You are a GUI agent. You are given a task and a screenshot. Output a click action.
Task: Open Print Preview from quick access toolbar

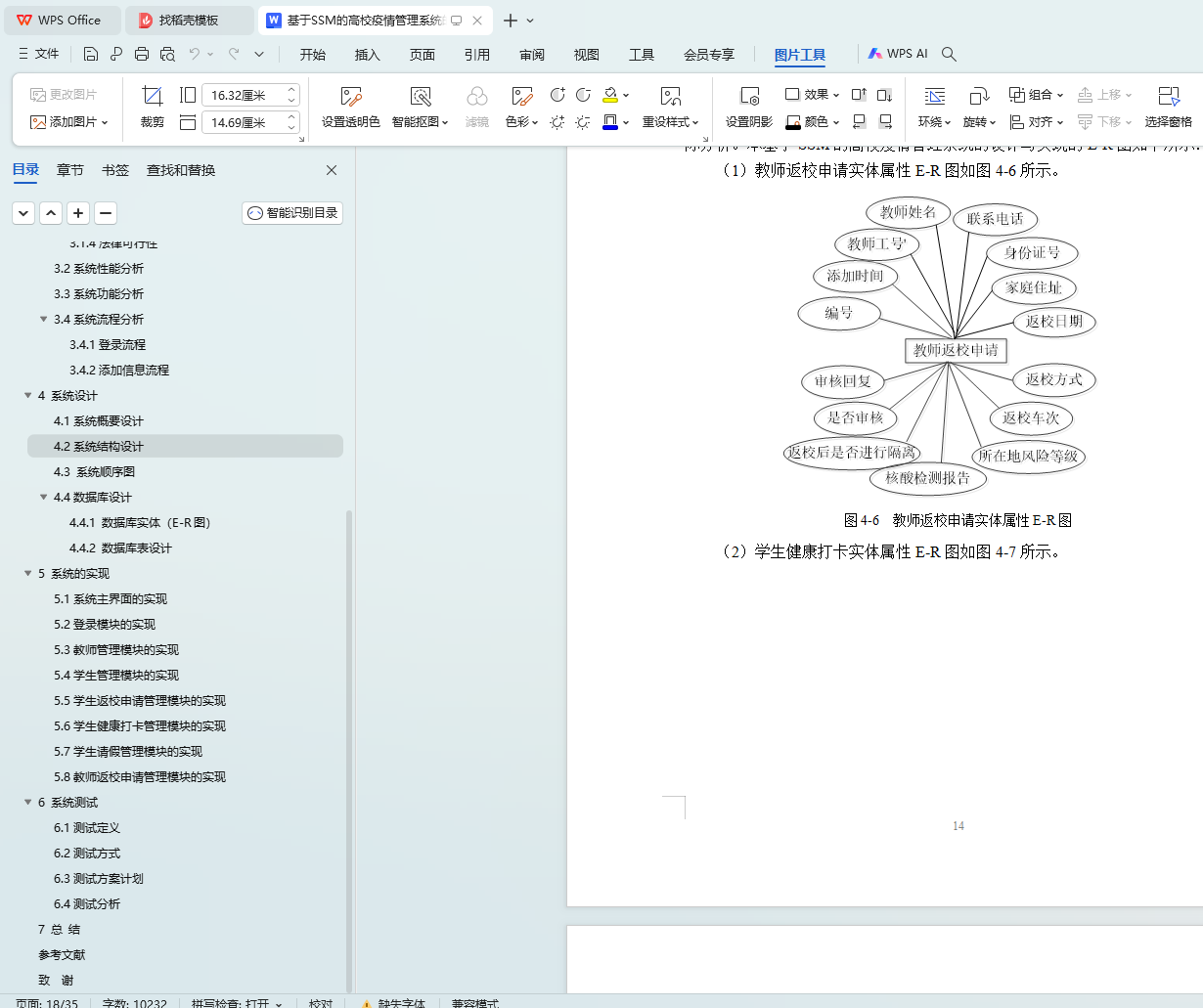(x=167, y=54)
